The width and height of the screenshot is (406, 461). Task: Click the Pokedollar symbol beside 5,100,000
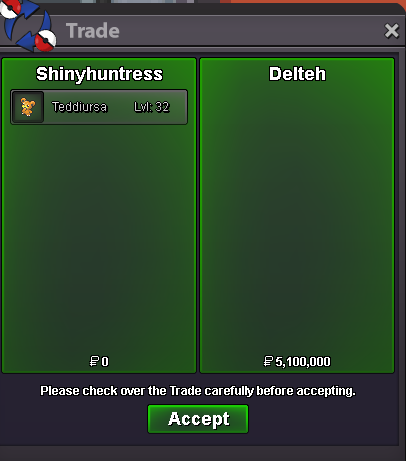(x=268, y=361)
